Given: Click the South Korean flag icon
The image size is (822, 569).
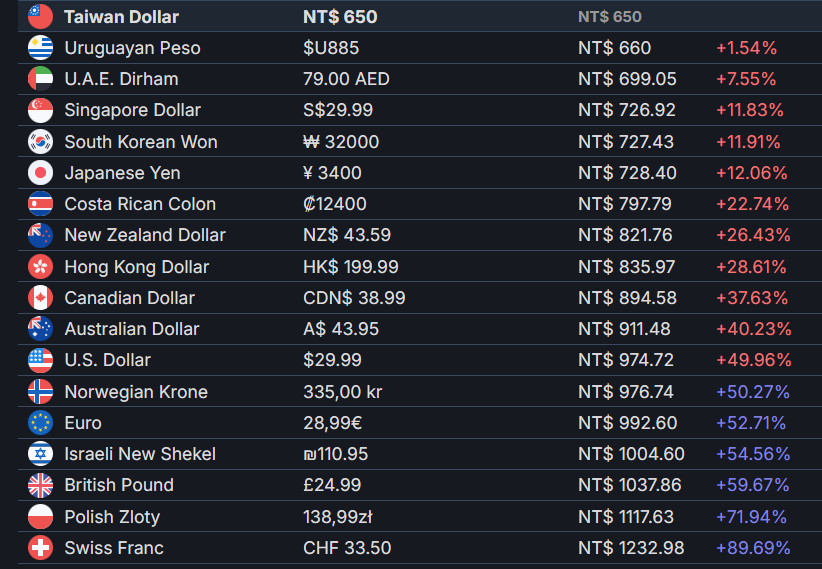Looking at the screenshot, I should tap(40, 142).
